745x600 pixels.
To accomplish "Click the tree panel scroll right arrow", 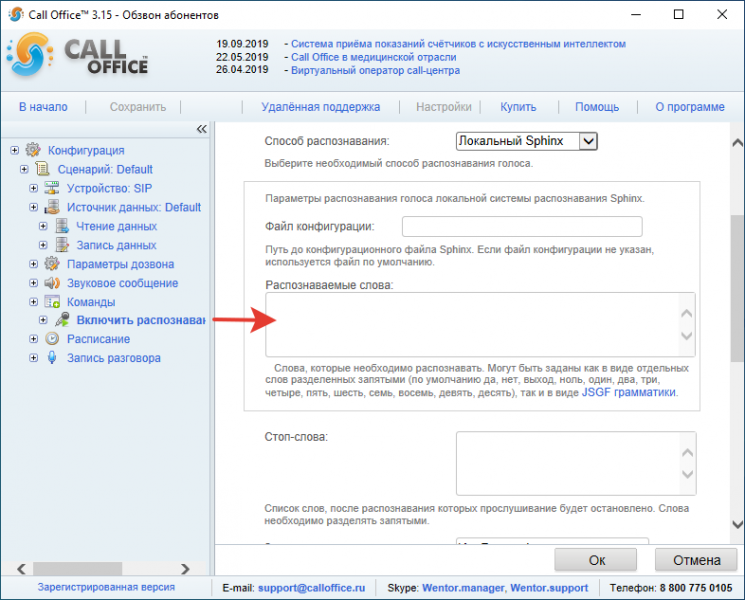I will pos(185,568).
